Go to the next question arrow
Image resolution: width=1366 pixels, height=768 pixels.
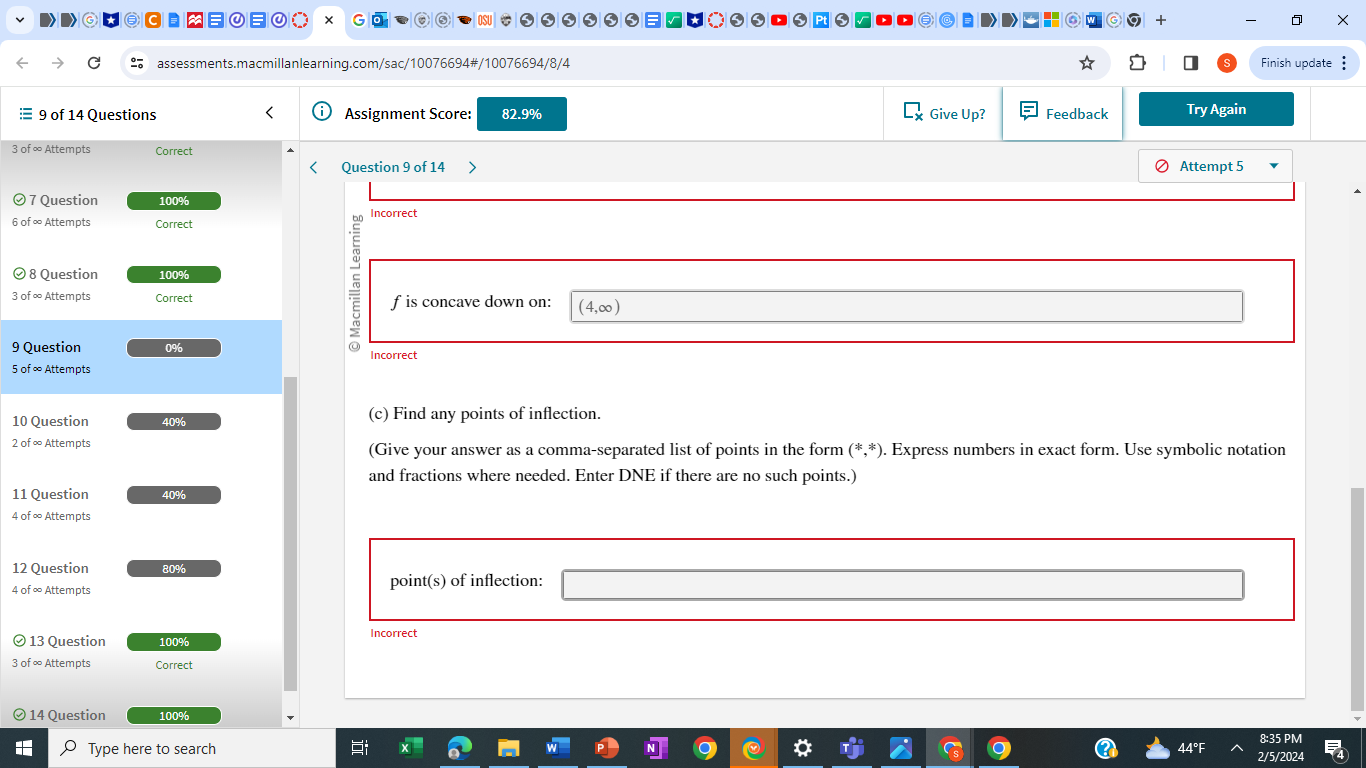[472, 167]
